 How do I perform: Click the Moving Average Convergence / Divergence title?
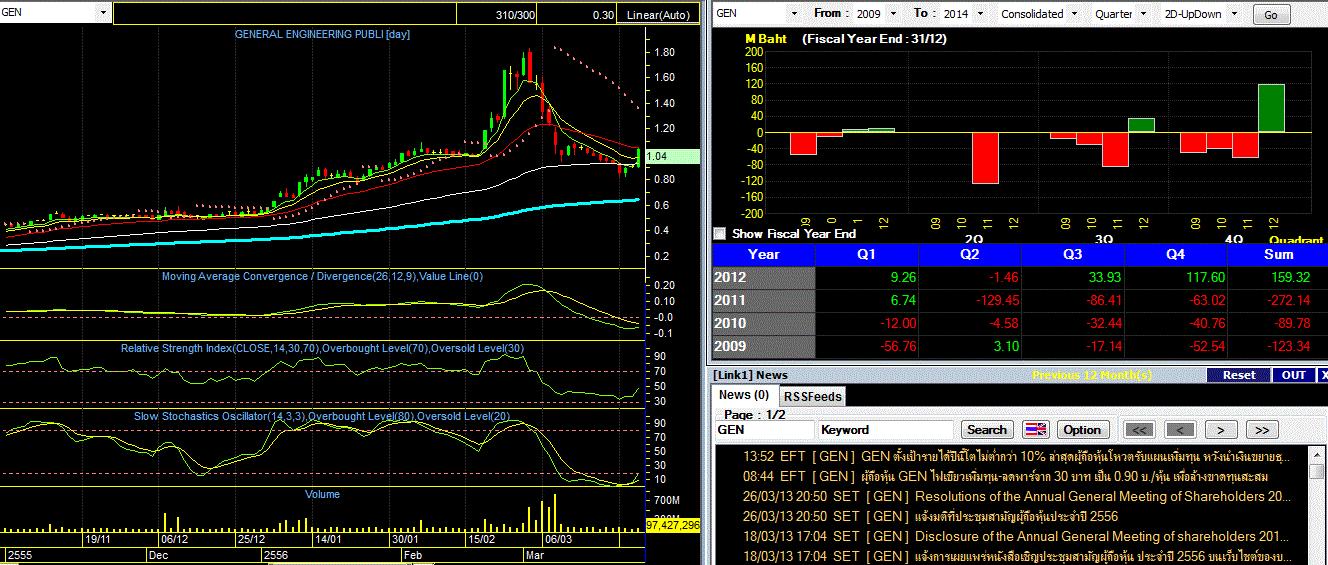322,276
